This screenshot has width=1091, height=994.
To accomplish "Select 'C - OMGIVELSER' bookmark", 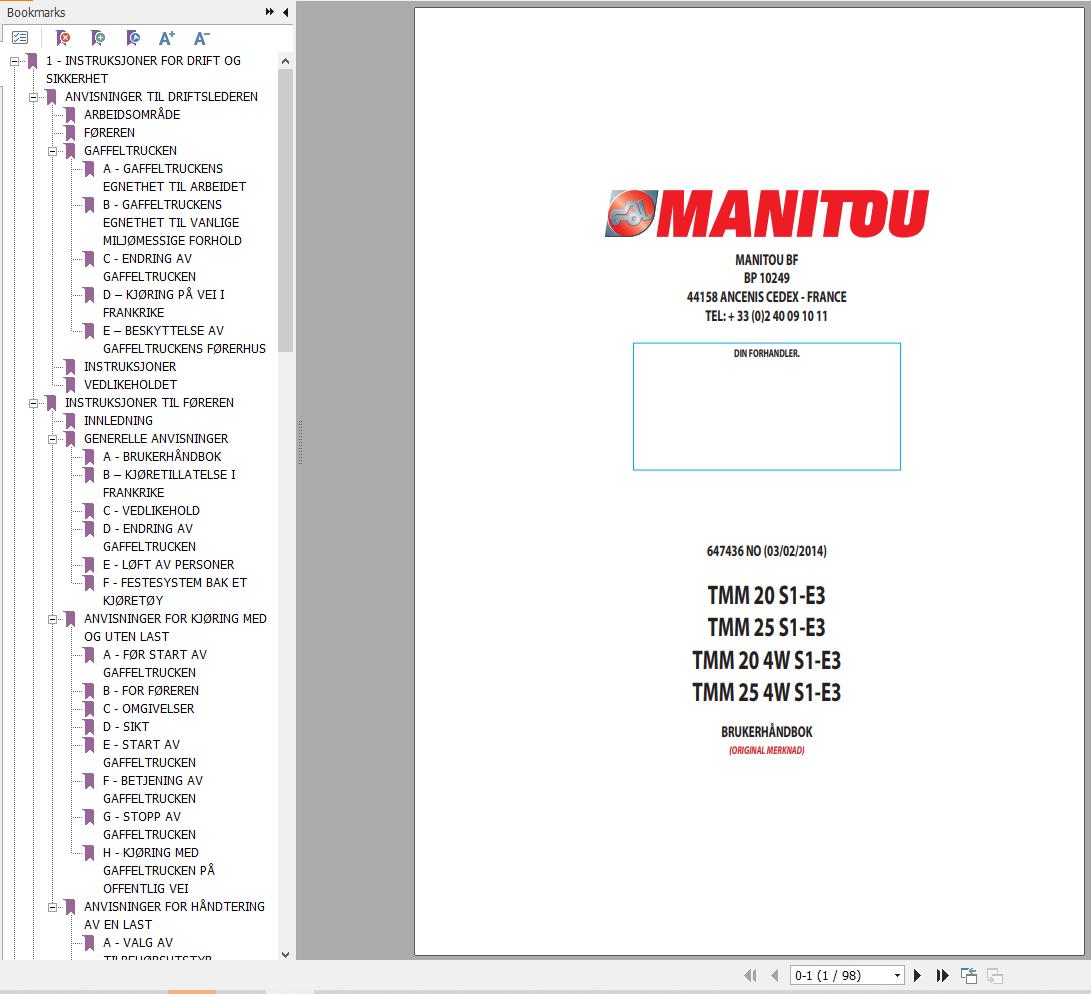I will pyautogui.click(x=148, y=709).
